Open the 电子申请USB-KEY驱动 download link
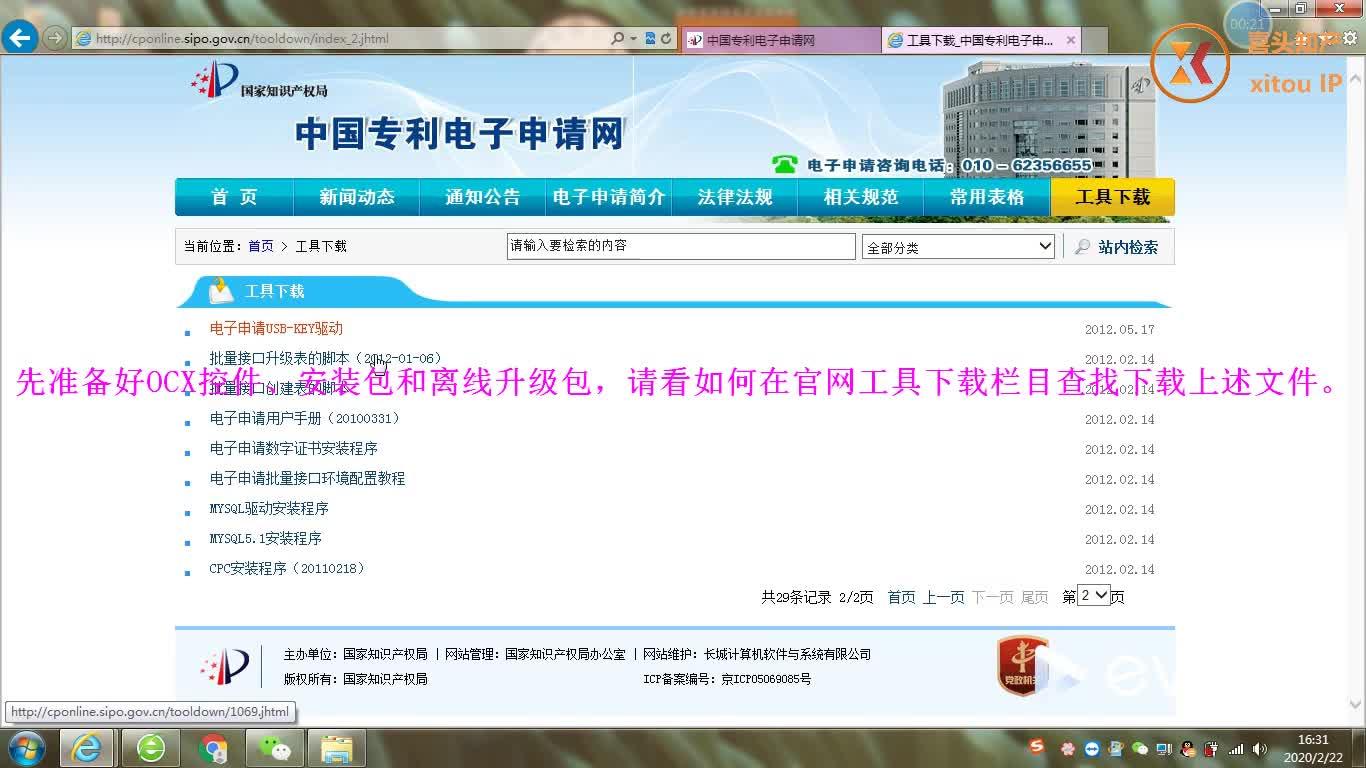 [x=276, y=329]
